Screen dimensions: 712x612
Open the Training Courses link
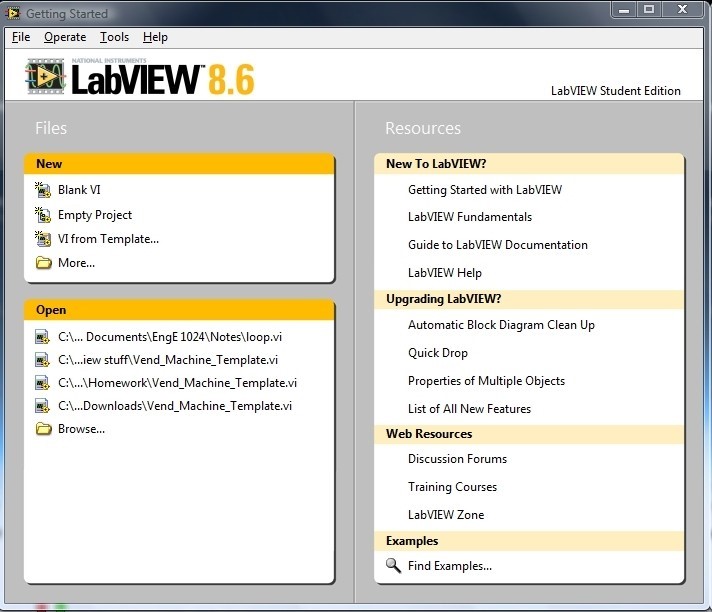pos(452,487)
